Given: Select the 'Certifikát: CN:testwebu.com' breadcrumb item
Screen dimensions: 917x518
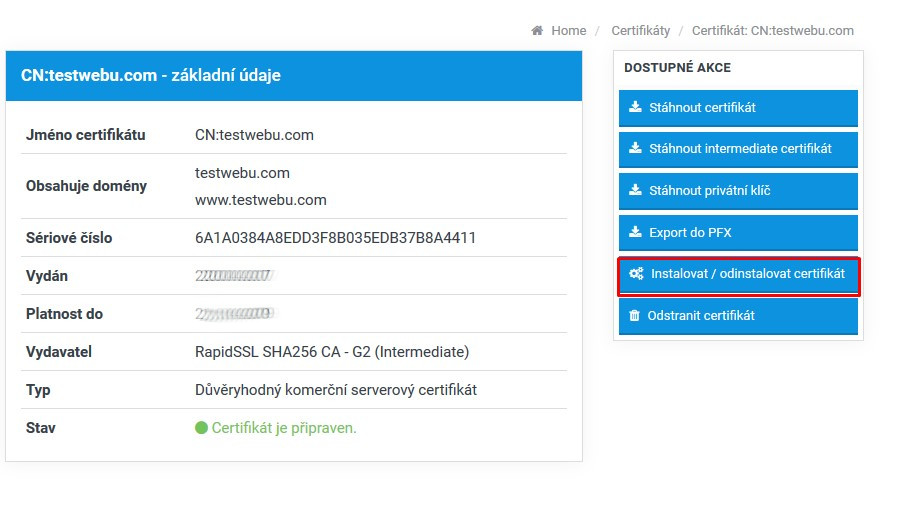Looking at the screenshot, I should 772,31.
